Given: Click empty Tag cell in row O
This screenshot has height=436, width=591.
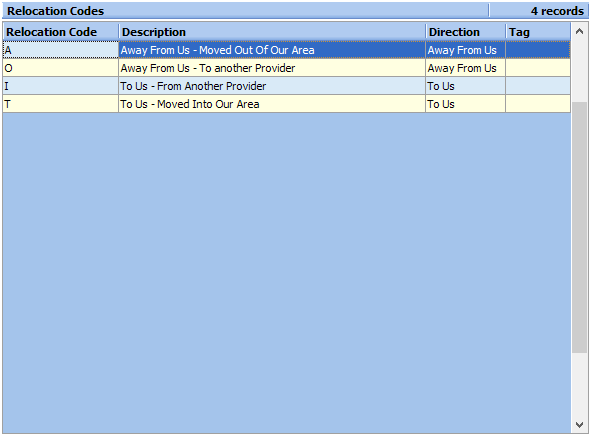Looking at the screenshot, I should (x=538, y=68).
